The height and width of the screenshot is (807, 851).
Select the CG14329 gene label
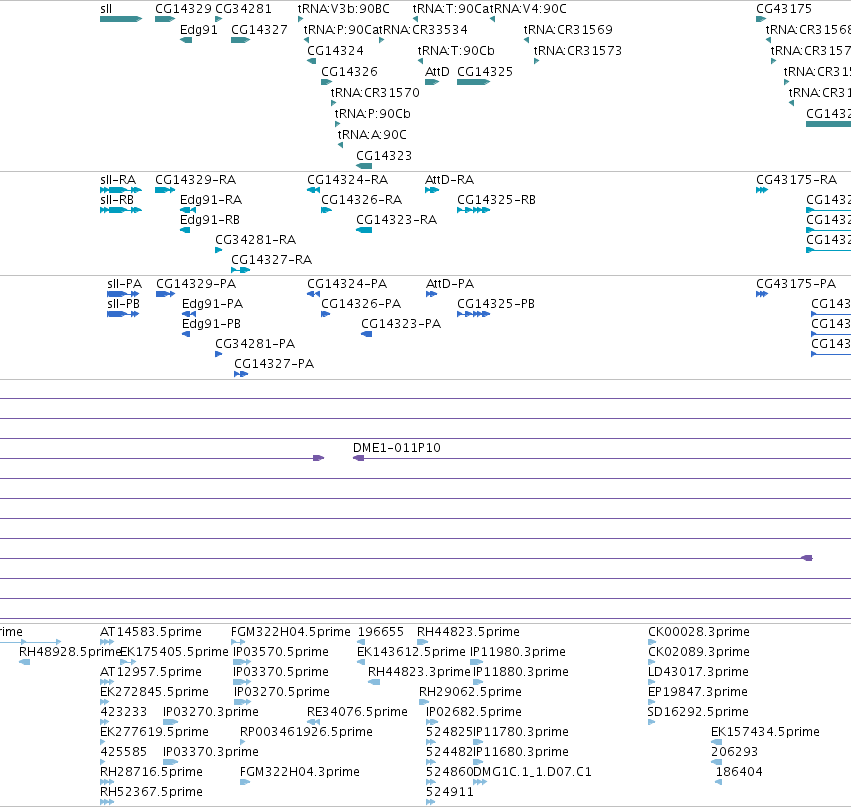click(183, 9)
